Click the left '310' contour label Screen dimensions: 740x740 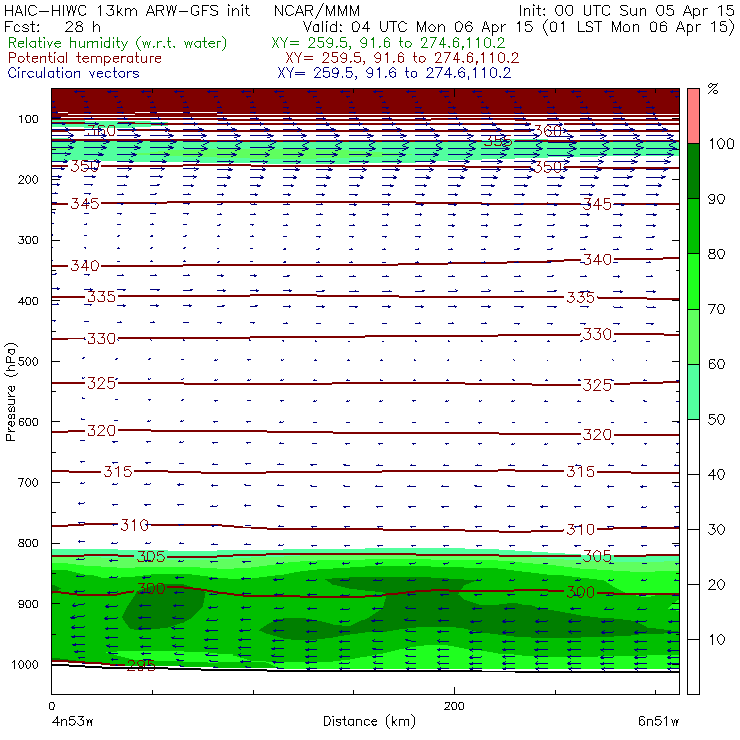[135, 525]
